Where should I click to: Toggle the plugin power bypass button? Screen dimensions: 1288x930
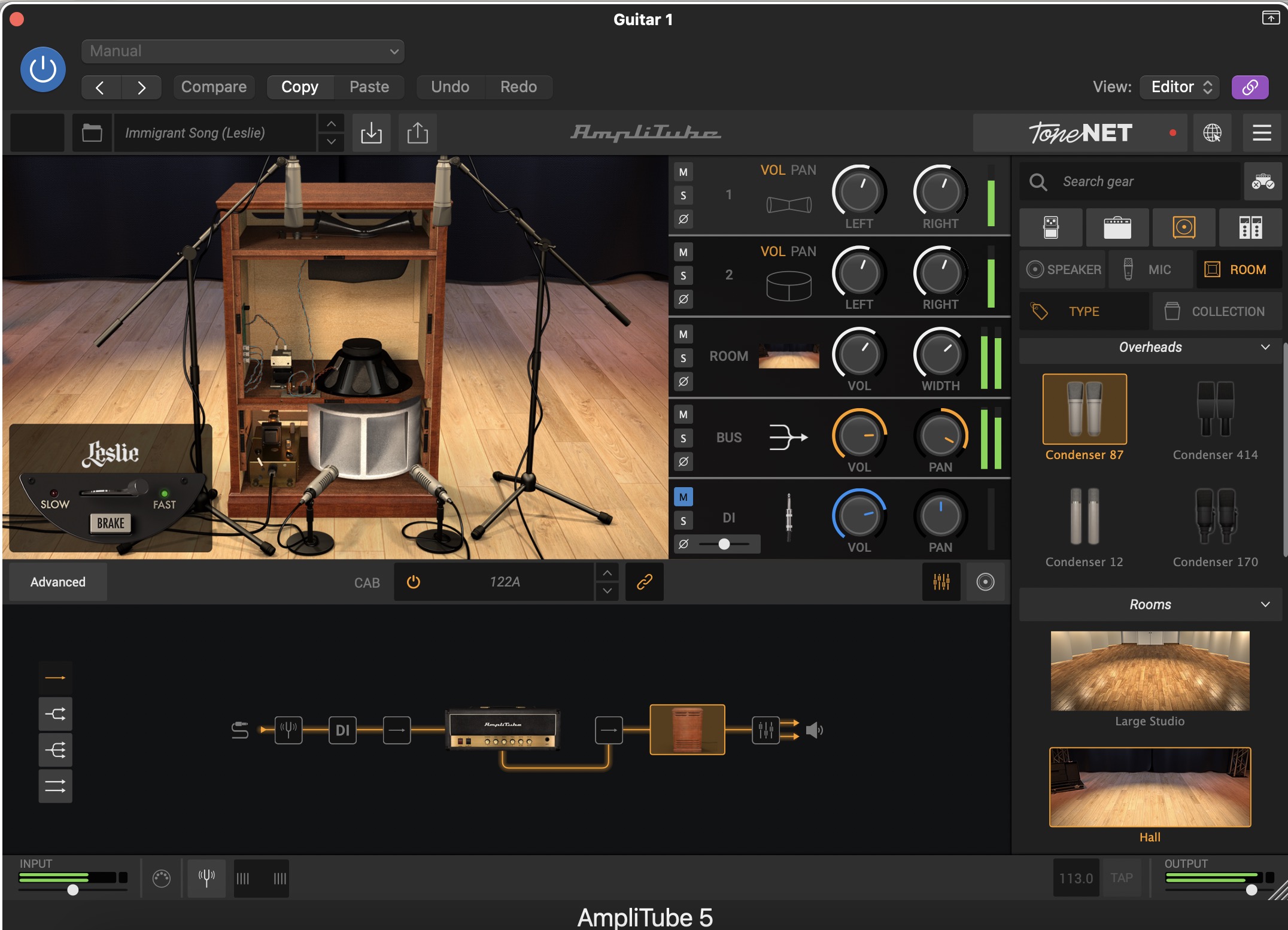42,70
